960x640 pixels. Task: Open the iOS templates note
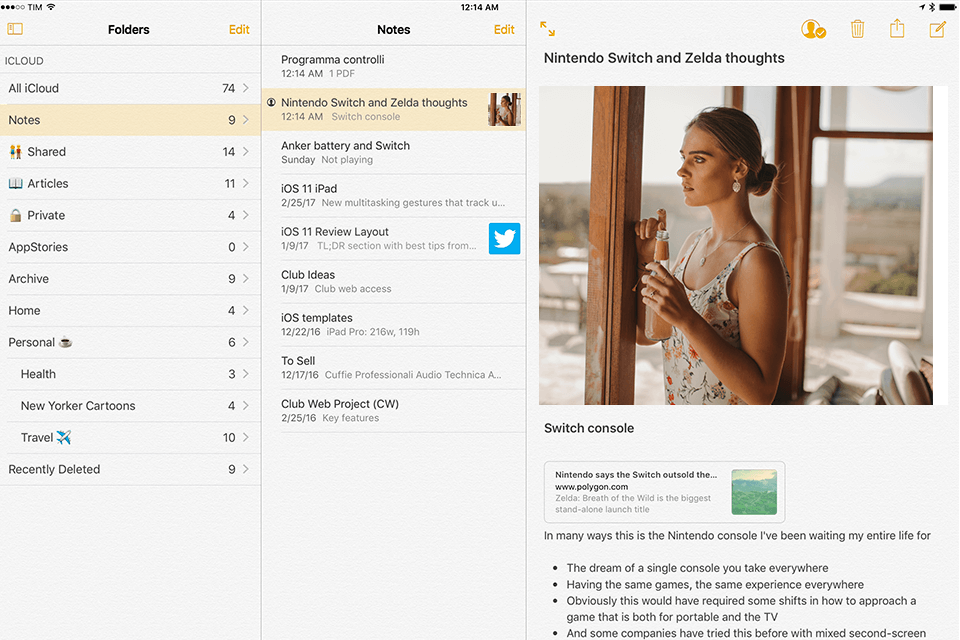pos(394,325)
